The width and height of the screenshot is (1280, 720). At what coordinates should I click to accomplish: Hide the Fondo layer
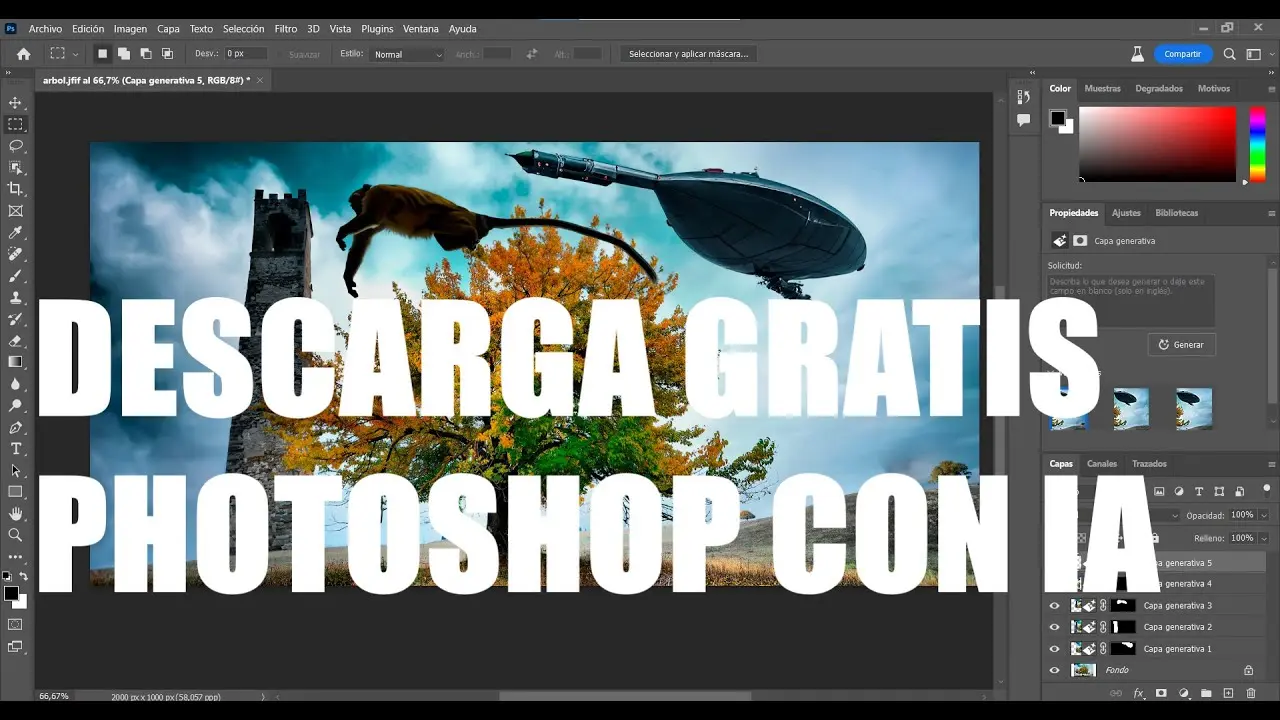(x=1054, y=671)
